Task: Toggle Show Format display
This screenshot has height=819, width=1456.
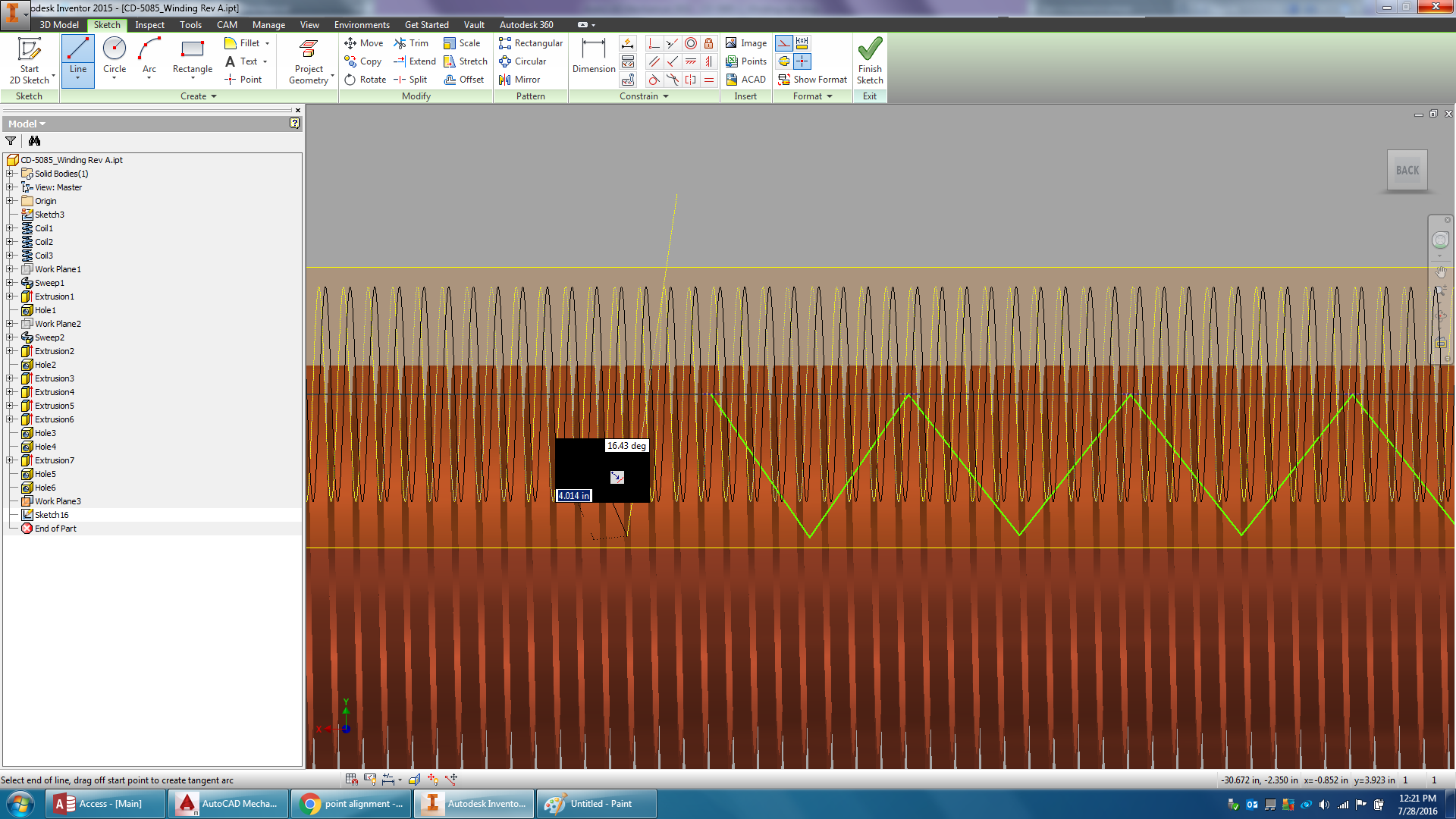Action: tap(812, 79)
